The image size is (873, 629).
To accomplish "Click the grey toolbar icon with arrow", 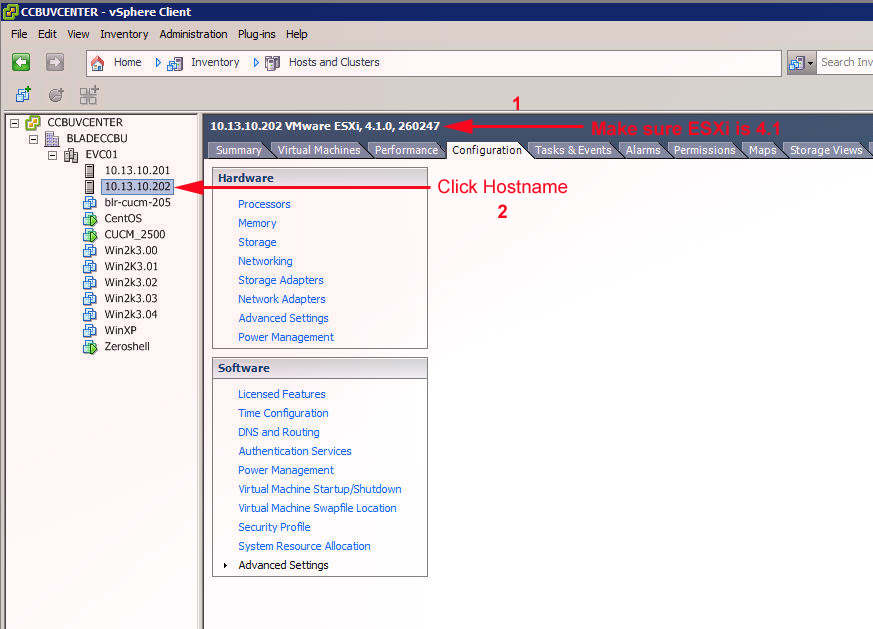I will [x=56, y=95].
